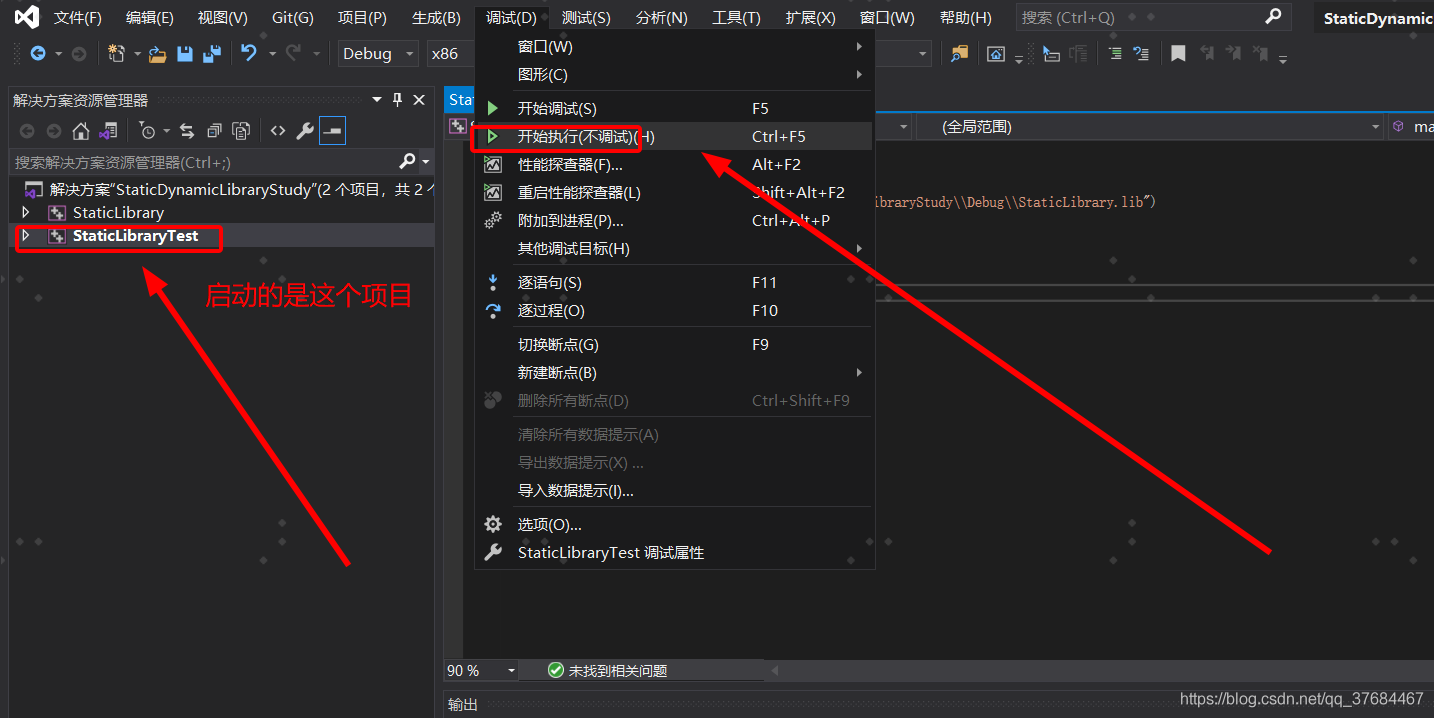The image size is (1434, 718).
Task: Open the Solution Explorer search options dropdown
Action: 426,162
